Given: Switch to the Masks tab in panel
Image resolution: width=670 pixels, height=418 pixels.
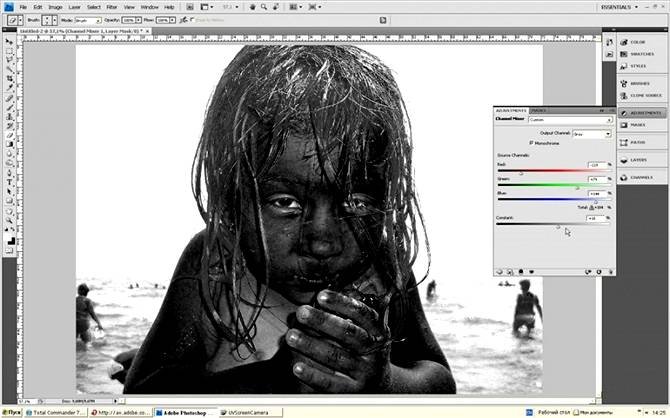Looking at the screenshot, I should 539,110.
